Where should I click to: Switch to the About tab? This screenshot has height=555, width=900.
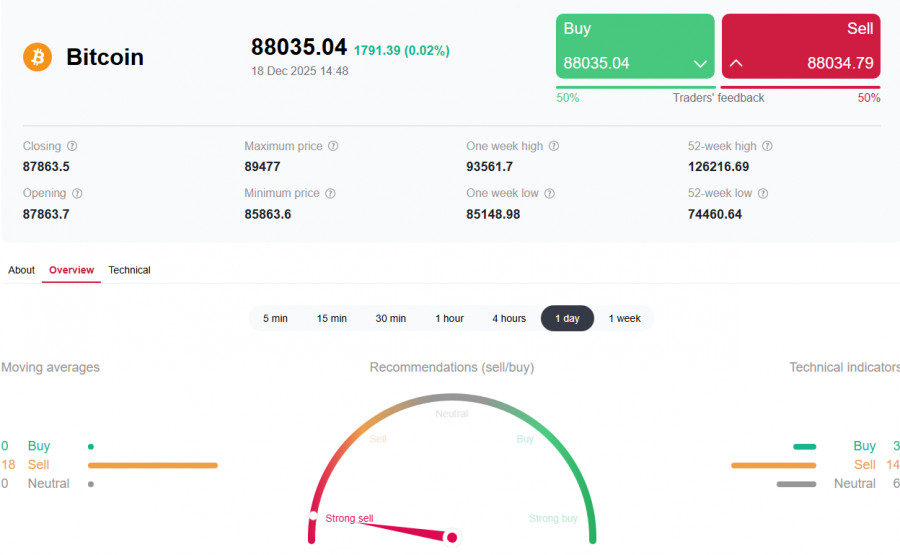click(x=21, y=270)
